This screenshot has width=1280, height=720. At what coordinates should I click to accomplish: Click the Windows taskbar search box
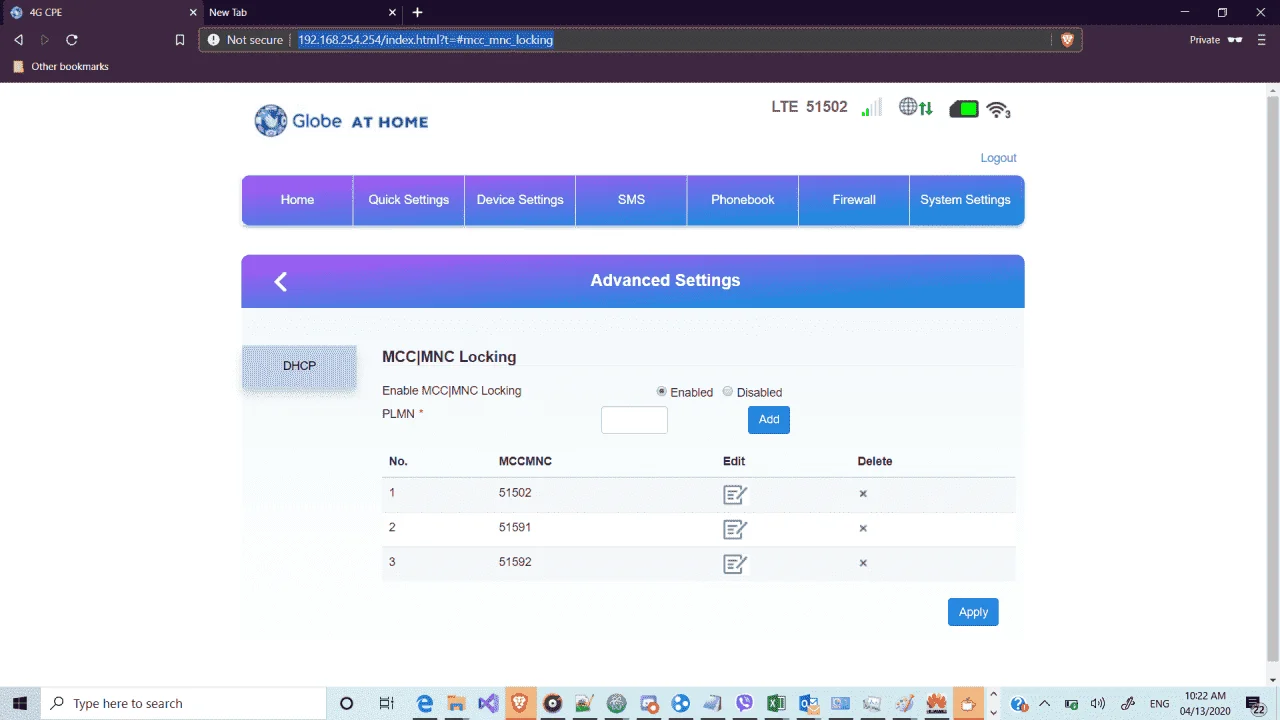(x=182, y=703)
